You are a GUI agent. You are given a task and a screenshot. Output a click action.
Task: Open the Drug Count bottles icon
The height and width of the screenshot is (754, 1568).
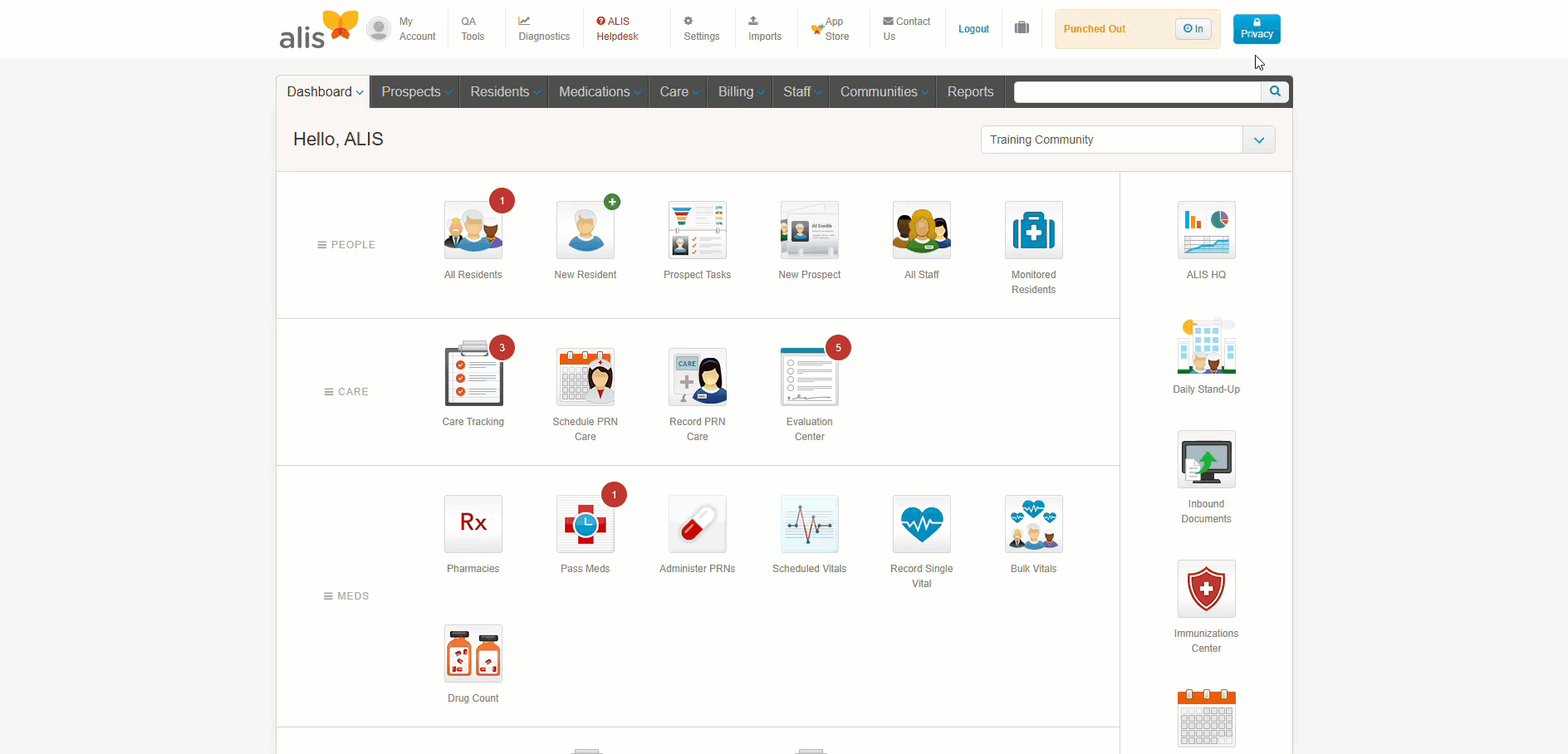473,654
